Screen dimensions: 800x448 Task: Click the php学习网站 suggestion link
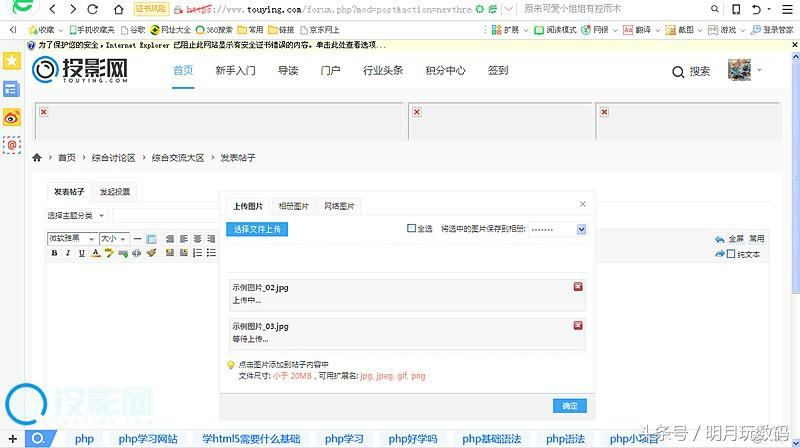(148, 439)
